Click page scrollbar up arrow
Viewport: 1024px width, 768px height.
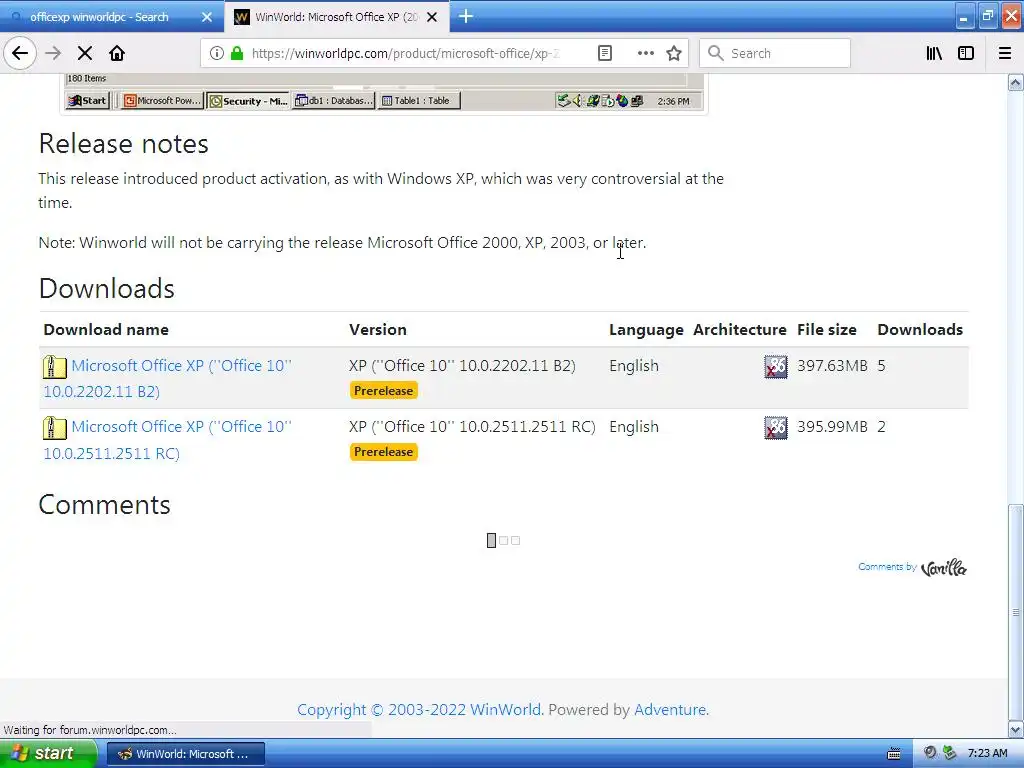[x=1015, y=82]
